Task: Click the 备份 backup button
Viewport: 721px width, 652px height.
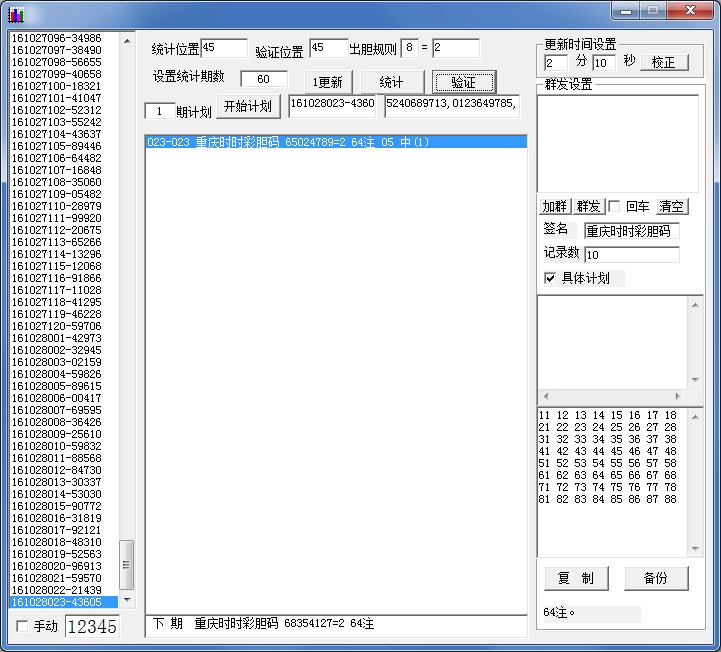Action: click(656, 578)
